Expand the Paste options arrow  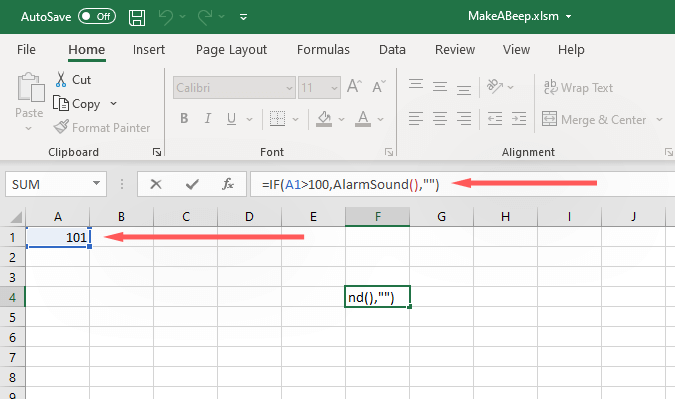pos(28,128)
